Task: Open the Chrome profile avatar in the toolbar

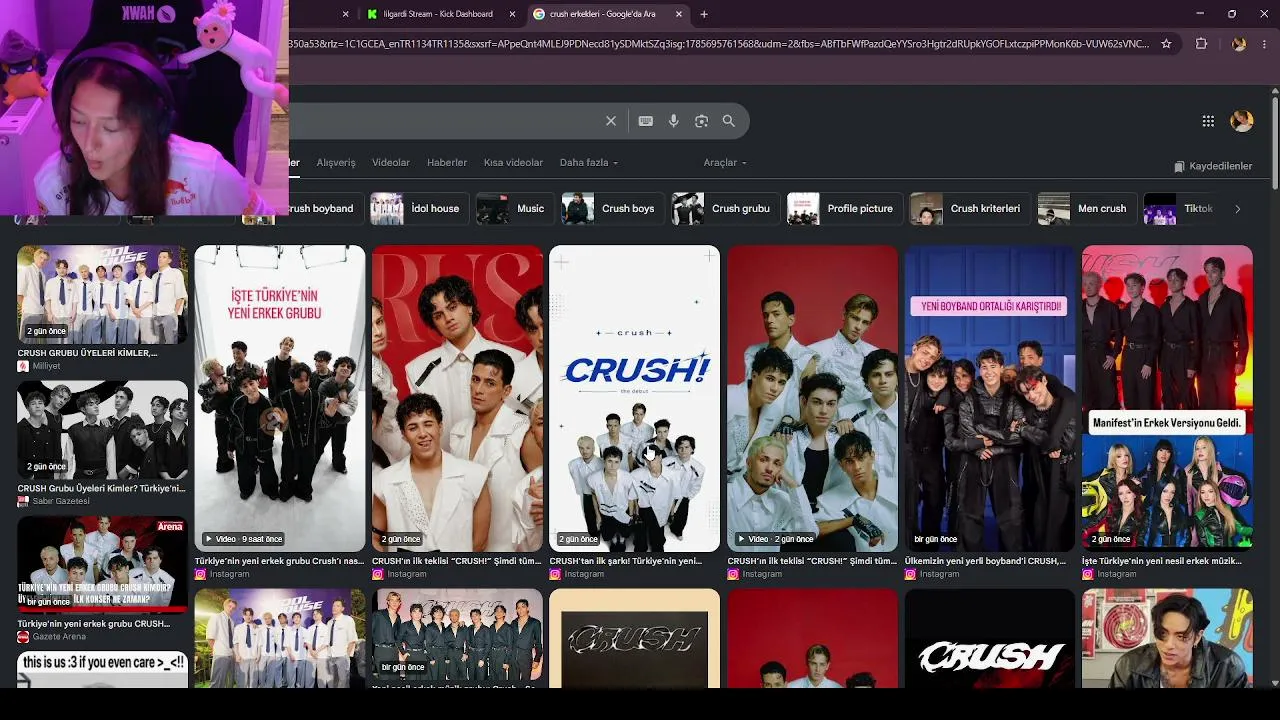Action: click(1239, 44)
